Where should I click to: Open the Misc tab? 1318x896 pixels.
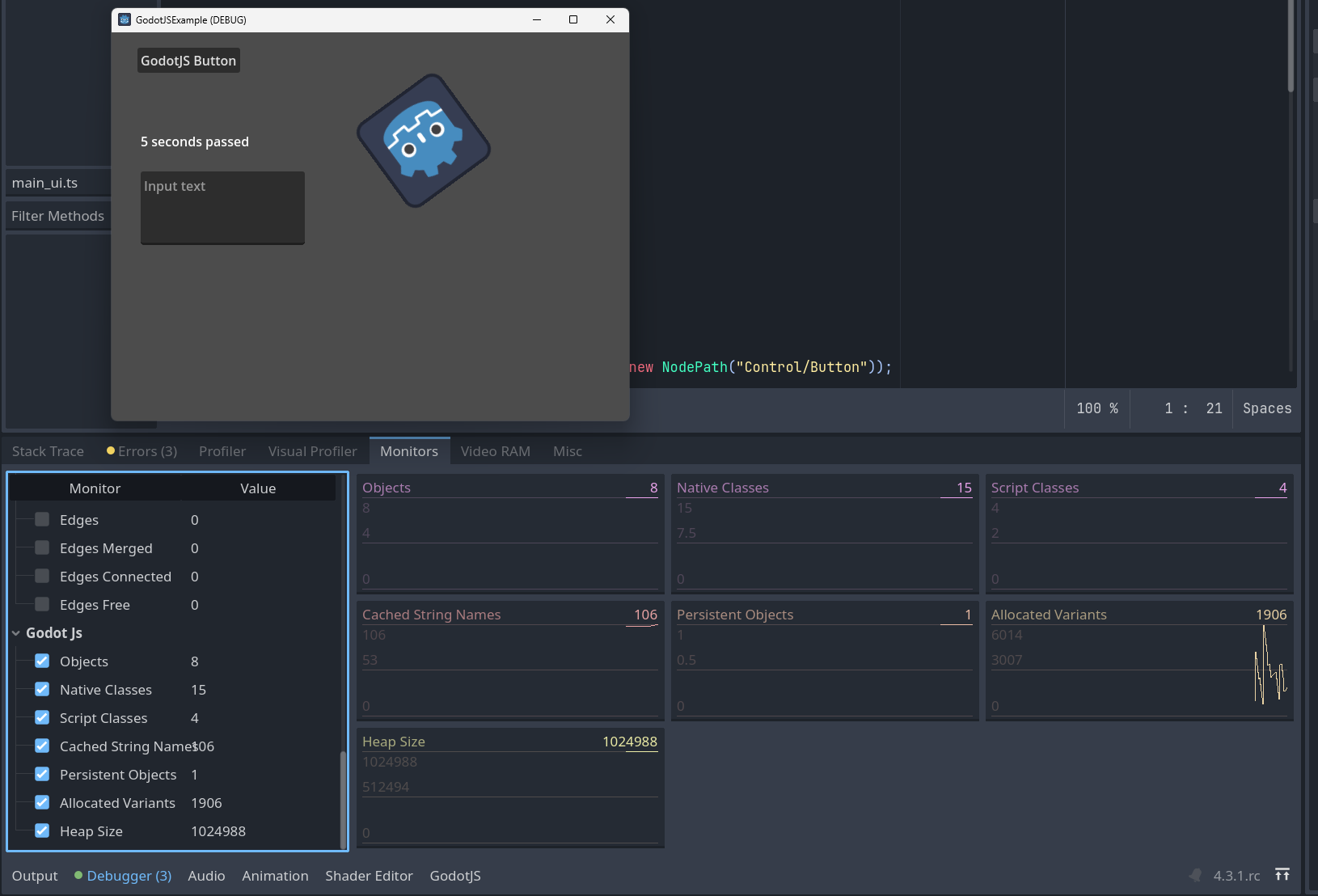[568, 451]
